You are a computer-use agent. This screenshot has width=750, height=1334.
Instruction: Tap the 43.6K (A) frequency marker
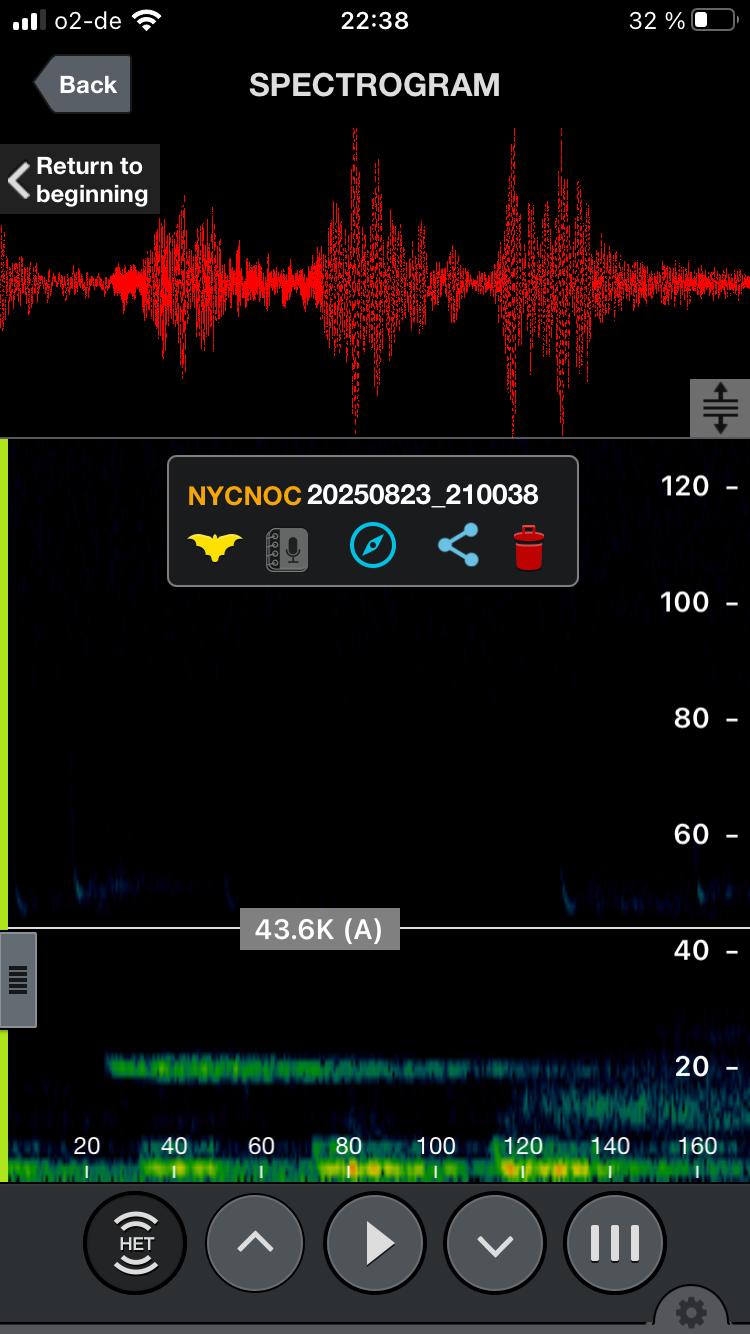(319, 930)
